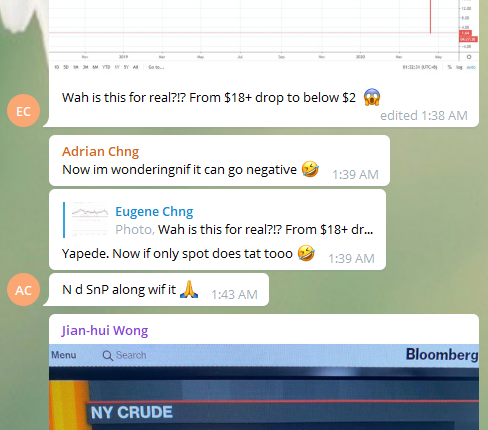This screenshot has width=488, height=430.
Task: Click the screaming face emoji
Action: [372, 97]
